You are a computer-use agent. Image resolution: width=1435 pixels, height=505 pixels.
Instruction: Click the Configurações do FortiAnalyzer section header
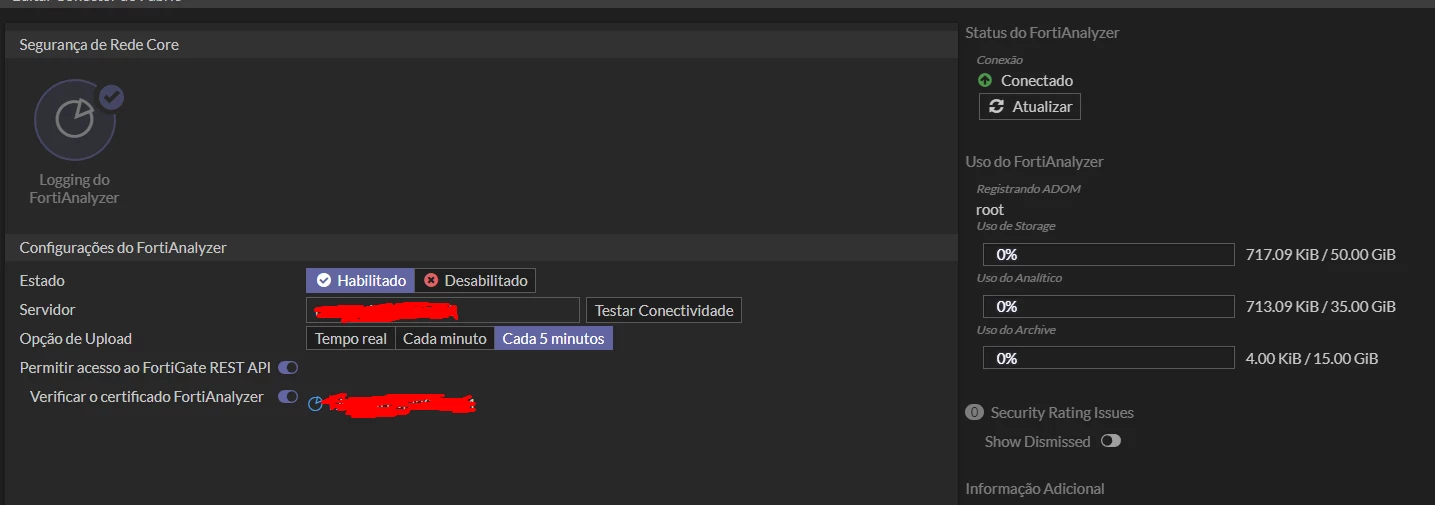(x=481, y=248)
